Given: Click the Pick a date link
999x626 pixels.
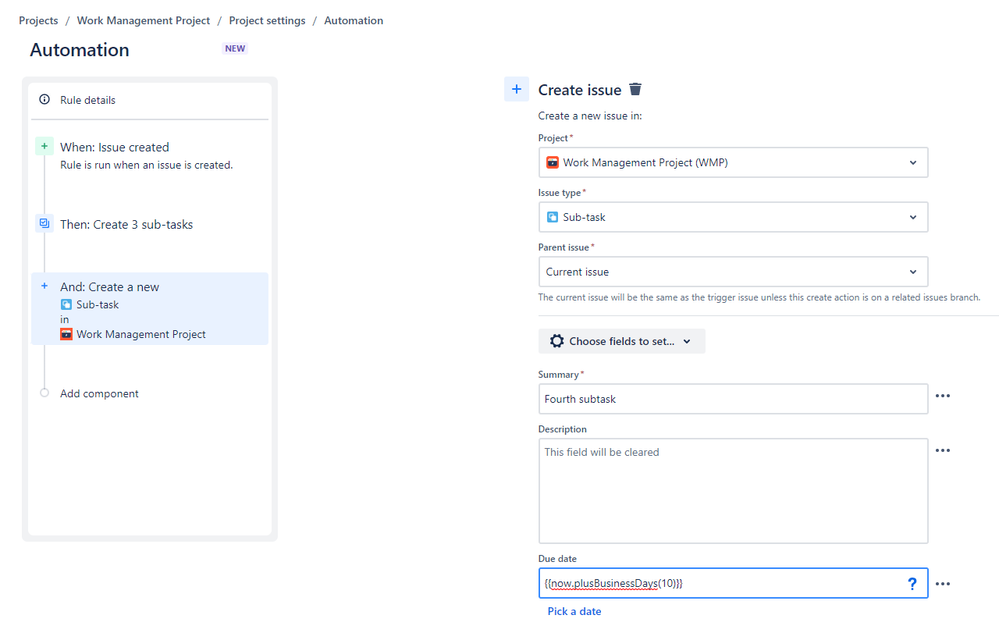Looking at the screenshot, I should pyautogui.click(x=574, y=611).
